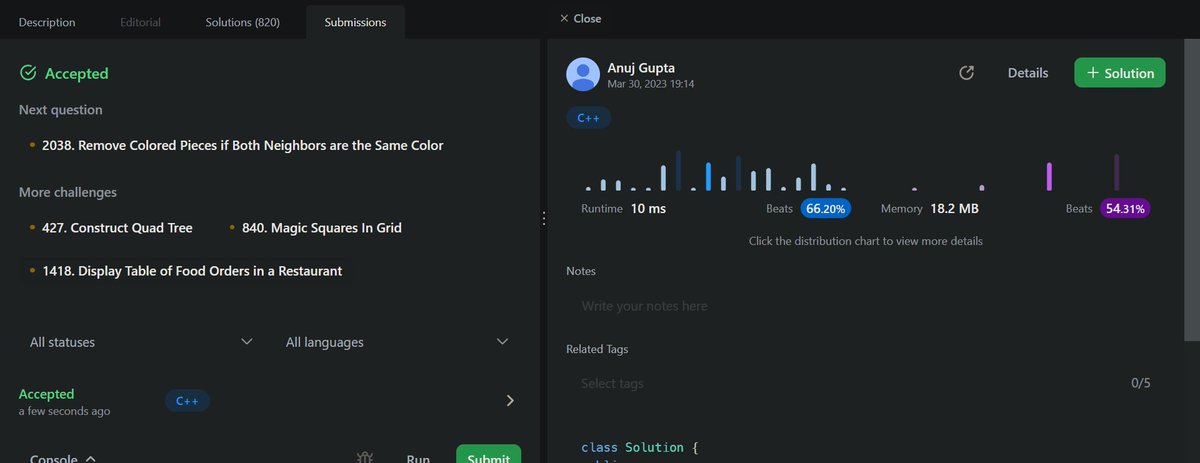
Task: Click the submission date Mar 30, 2023 19:14
Action: tap(651, 85)
